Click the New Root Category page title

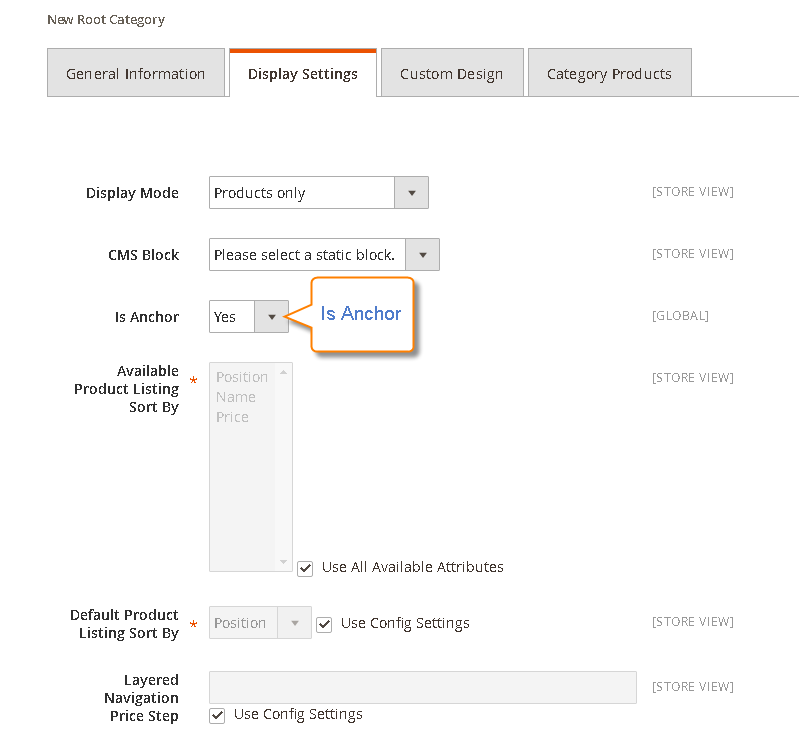pos(105,19)
